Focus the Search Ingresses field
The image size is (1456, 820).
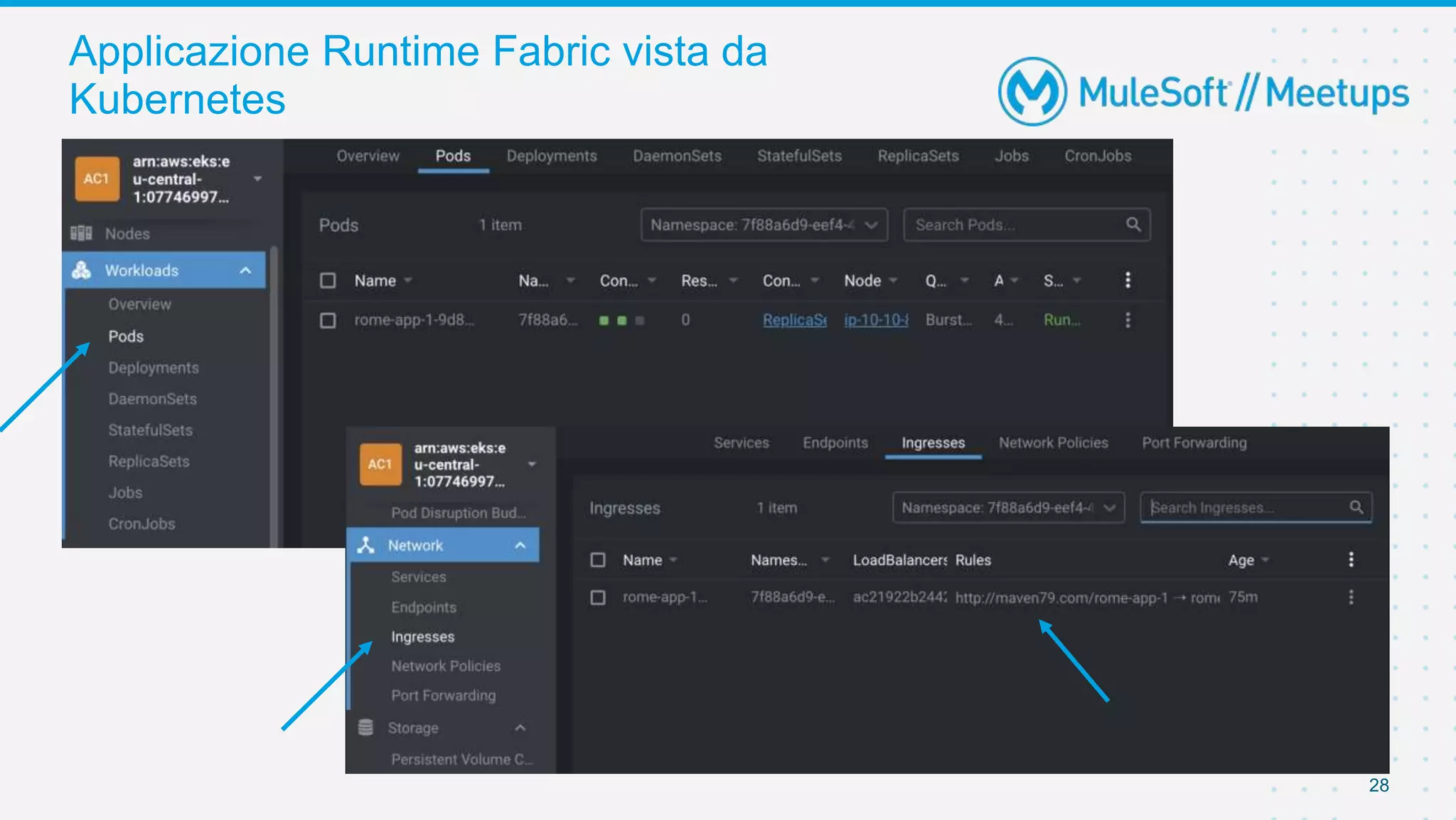[1256, 508]
